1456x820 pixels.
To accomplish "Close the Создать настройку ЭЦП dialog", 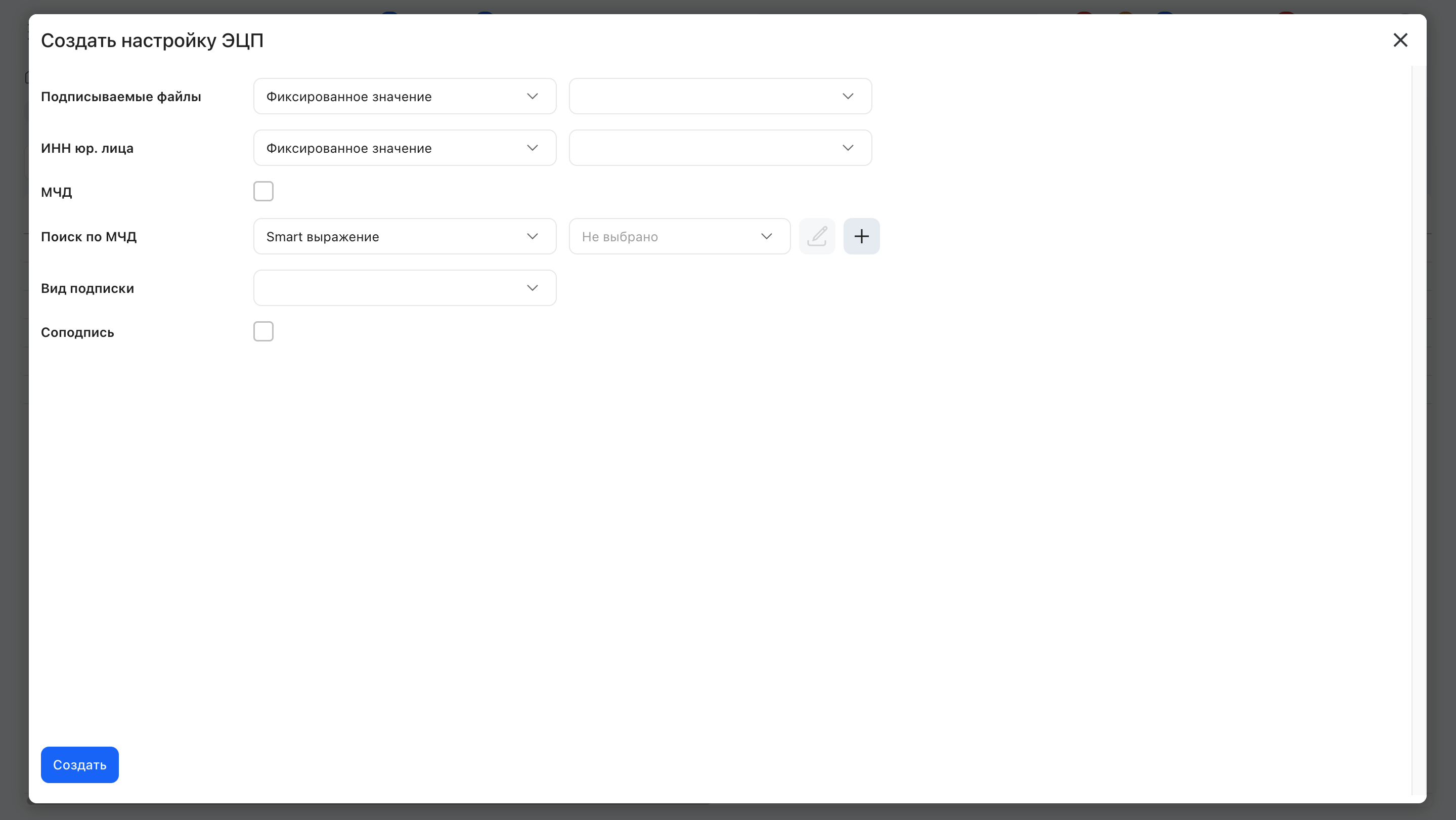I will pyautogui.click(x=1400, y=40).
